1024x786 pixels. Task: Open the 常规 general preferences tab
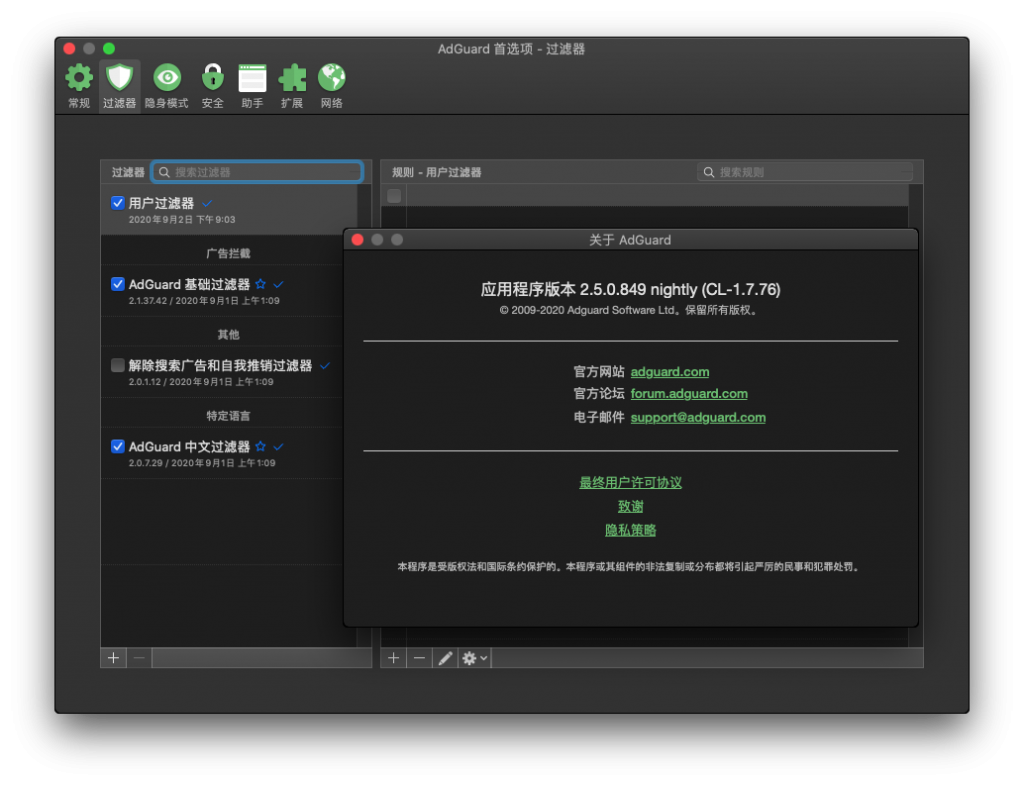[79, 86]
